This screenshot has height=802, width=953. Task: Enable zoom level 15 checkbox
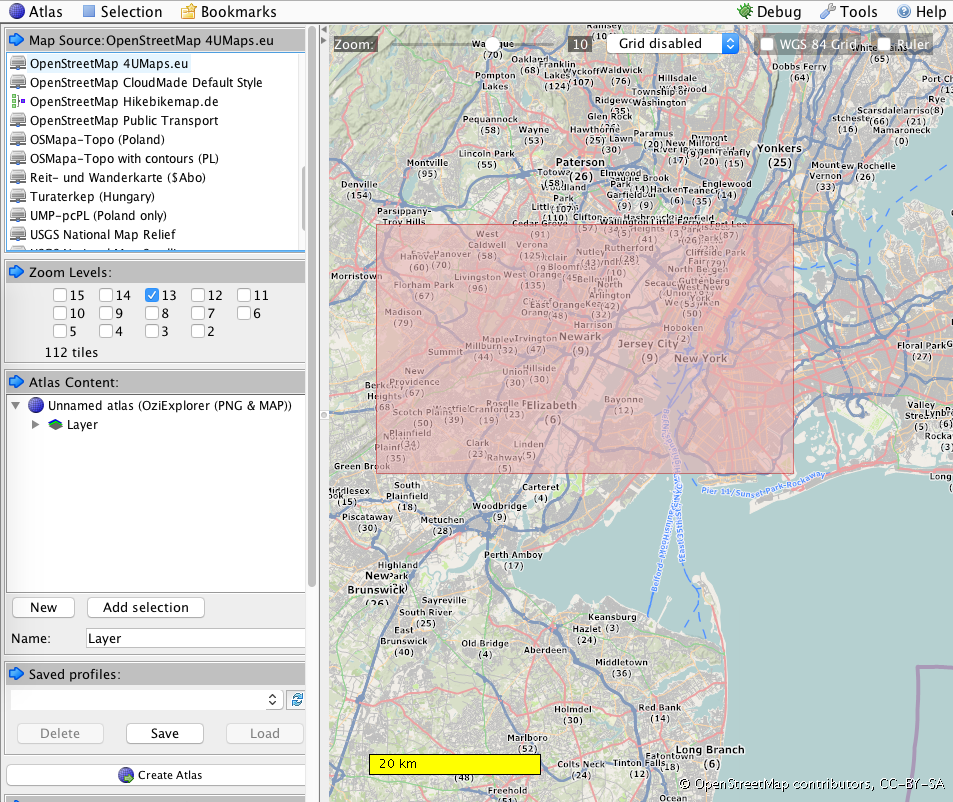point(60,295)
